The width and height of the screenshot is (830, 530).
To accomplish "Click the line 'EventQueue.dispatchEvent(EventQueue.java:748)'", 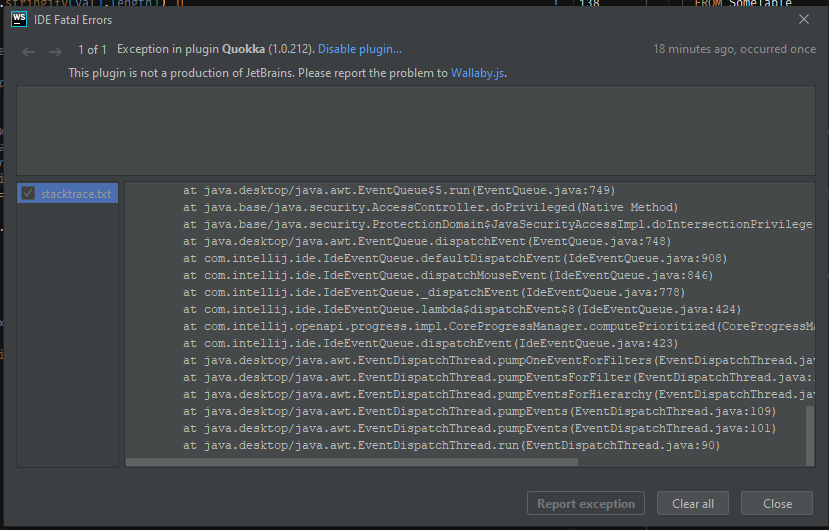I will (427, 241).
